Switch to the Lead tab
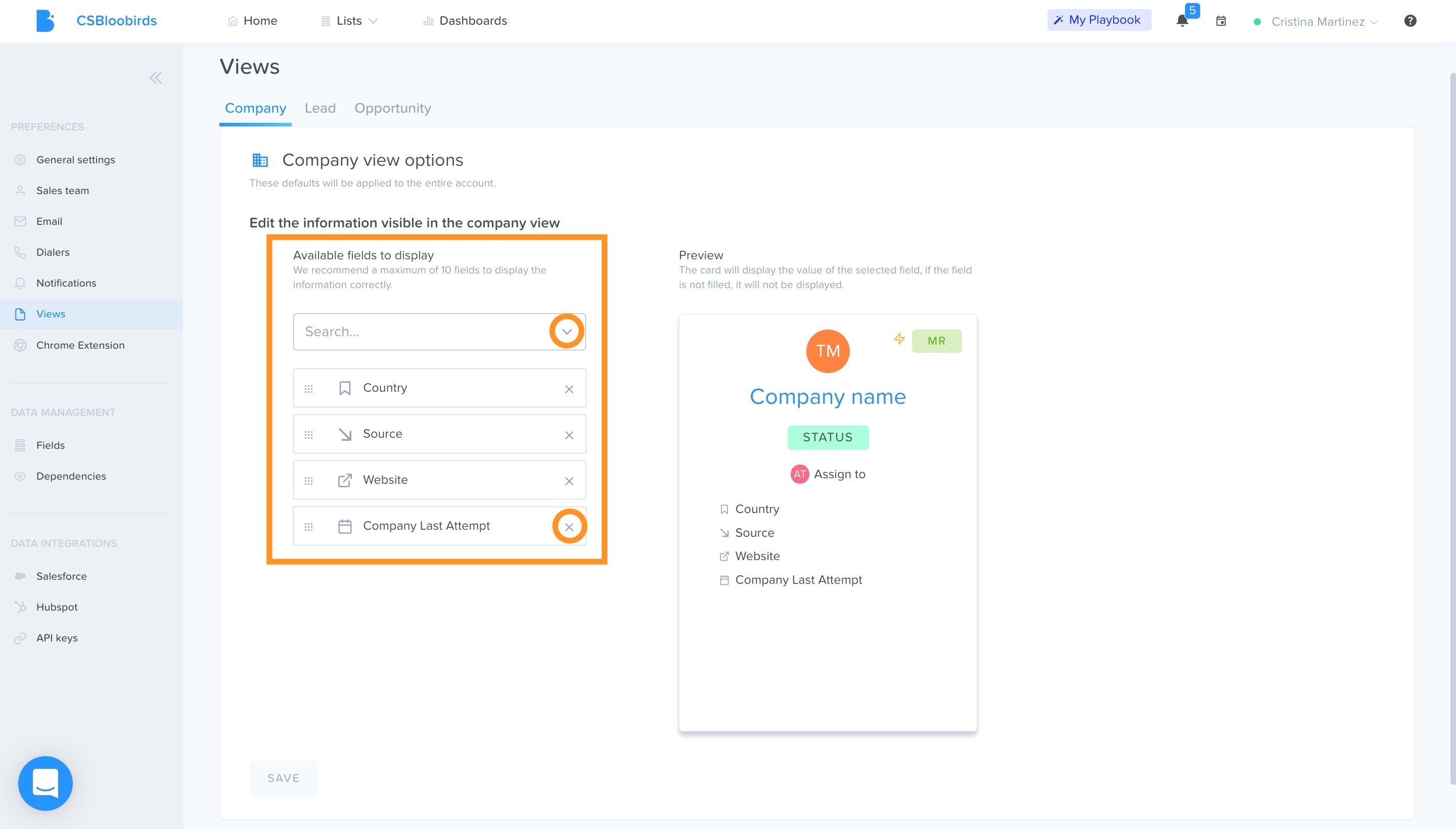 point(320,108)
